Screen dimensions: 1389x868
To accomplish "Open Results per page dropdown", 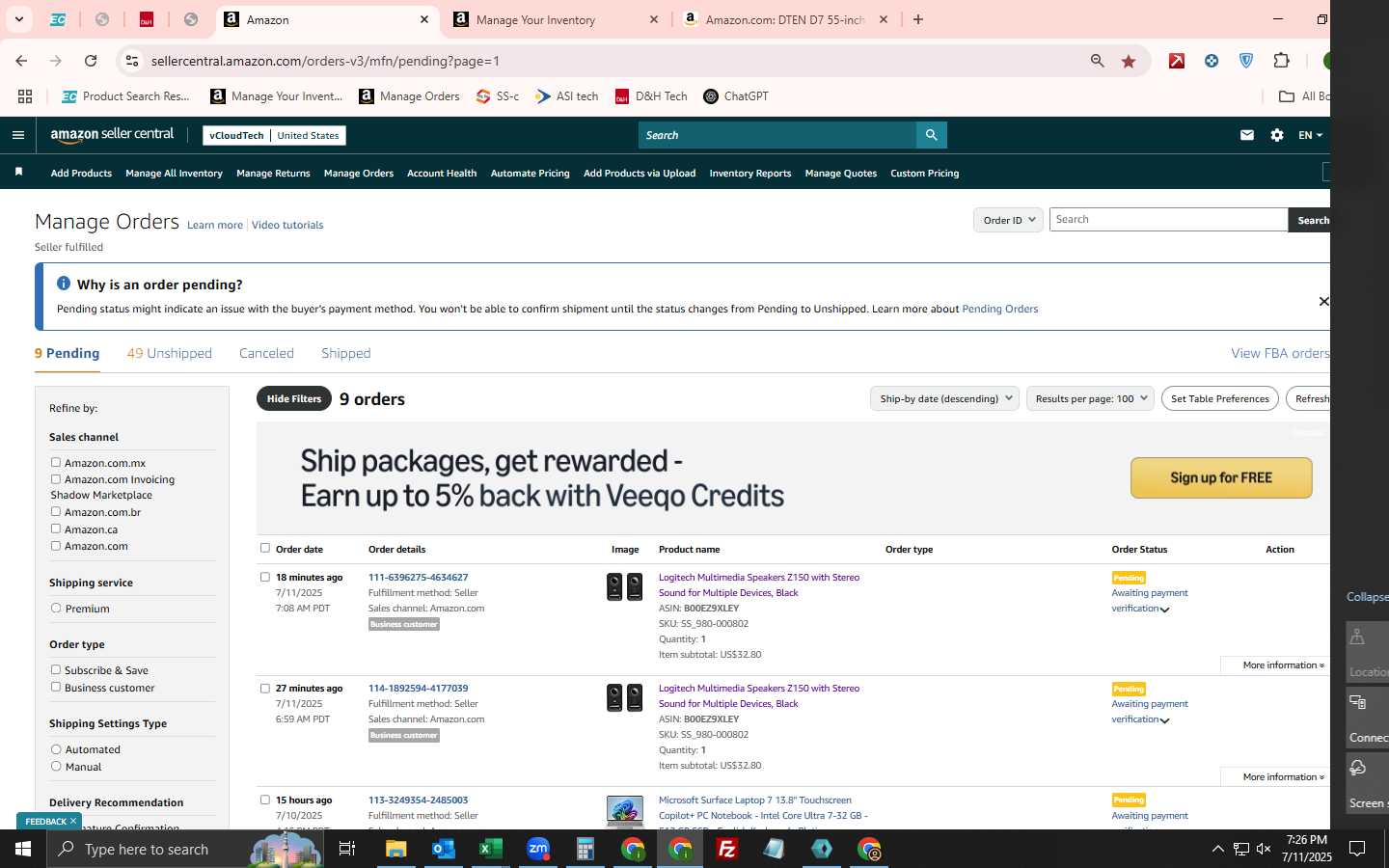I will click(x=1090, y=398).
